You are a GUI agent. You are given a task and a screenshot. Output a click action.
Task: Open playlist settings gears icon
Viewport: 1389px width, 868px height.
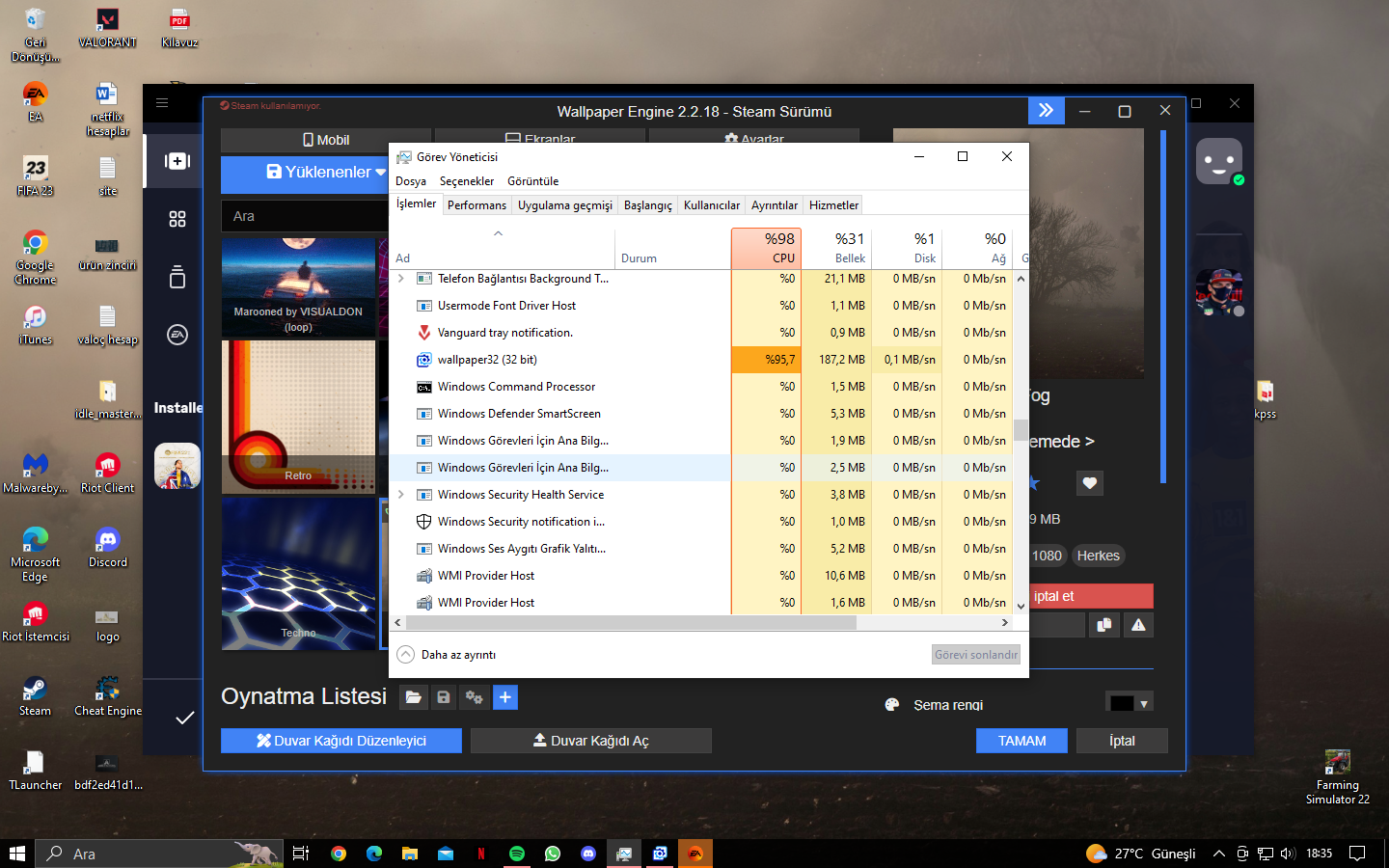tap(474, 697)
